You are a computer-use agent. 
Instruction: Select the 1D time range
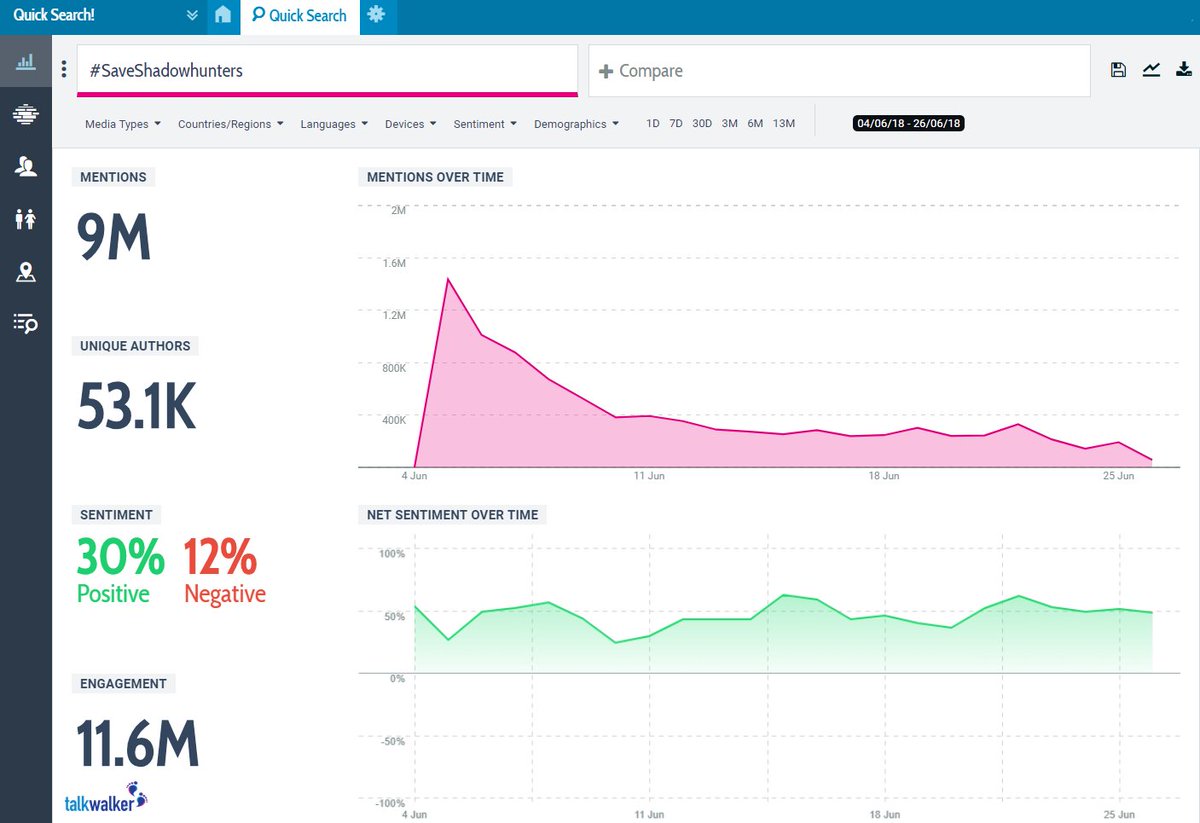[x=653, y=123]
